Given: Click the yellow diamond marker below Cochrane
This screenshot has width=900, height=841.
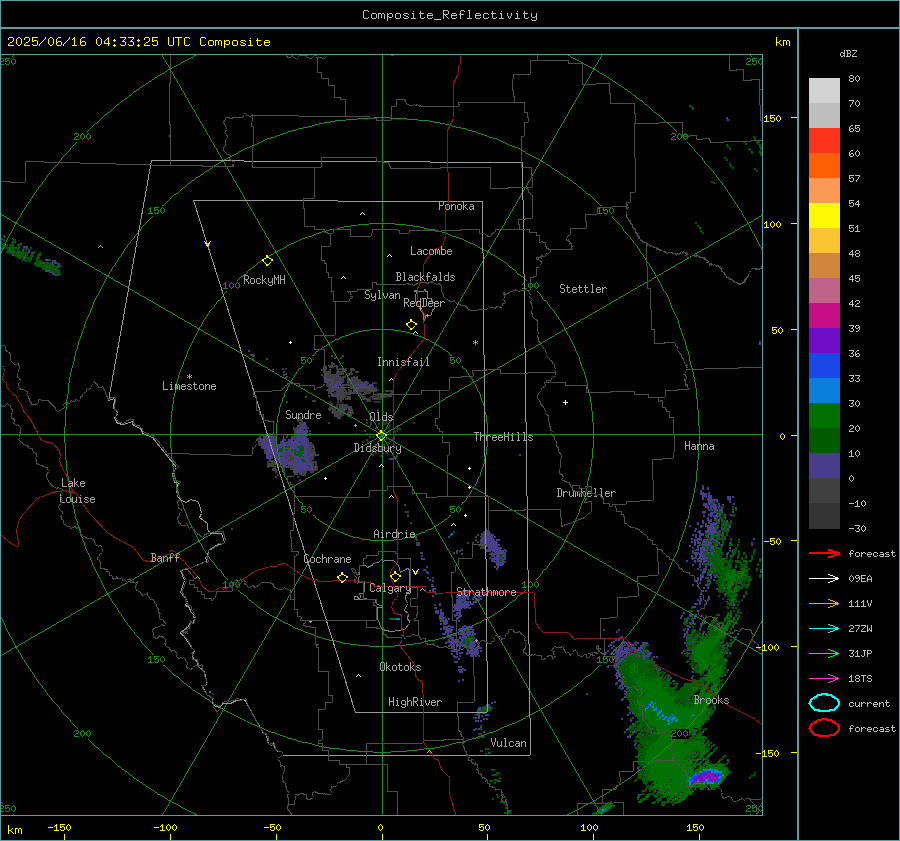Looking at the screenshot, I should click(x=342, y=578).
